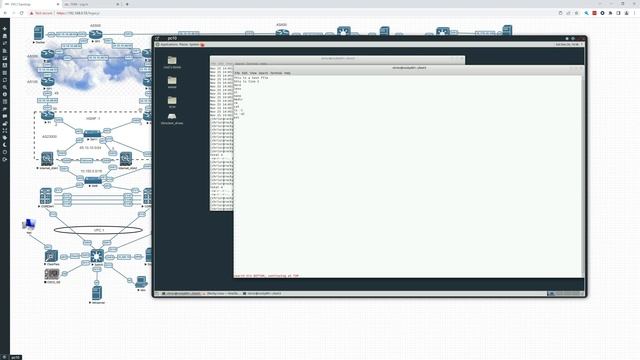The height and width of the screenshot is (360, 640).
Task: Click the vPC 1 ellipse label
Action: pyautogui.click(x=98, y=230)
